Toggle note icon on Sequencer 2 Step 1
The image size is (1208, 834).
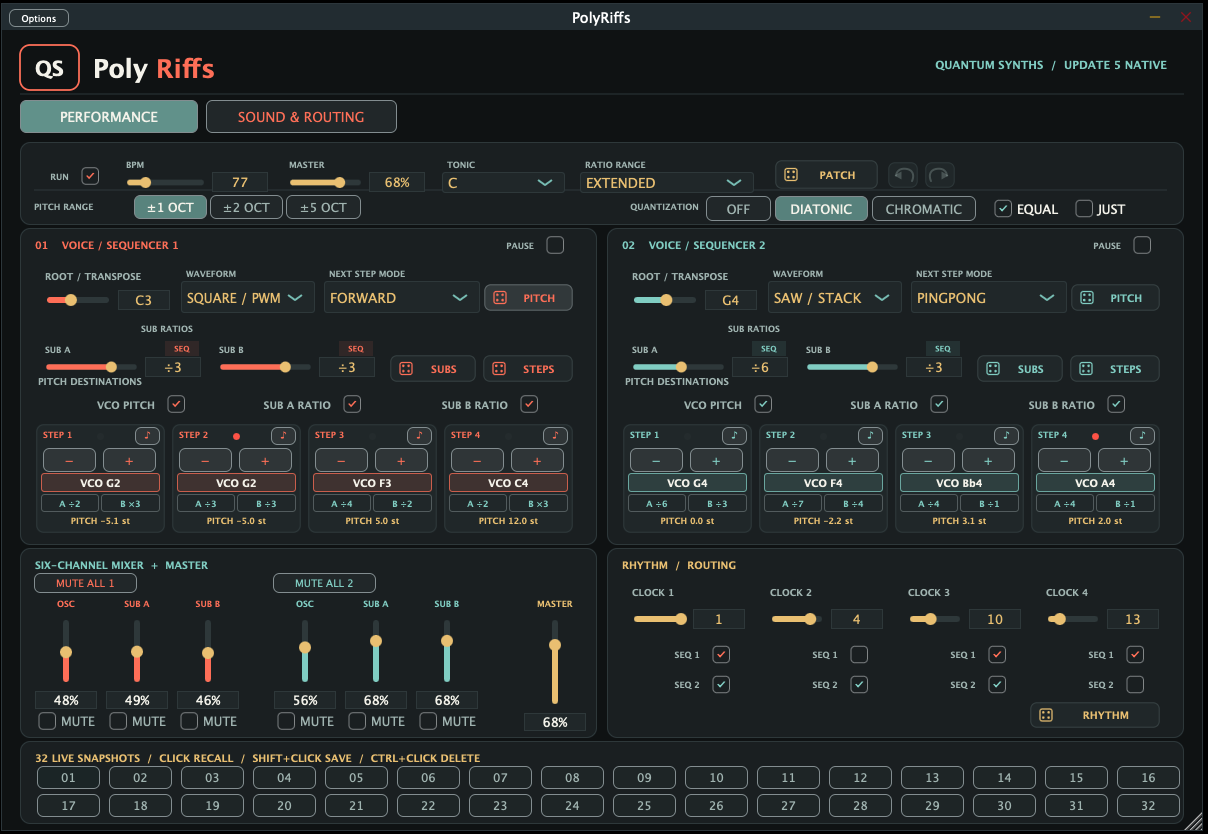click(734, 436)
